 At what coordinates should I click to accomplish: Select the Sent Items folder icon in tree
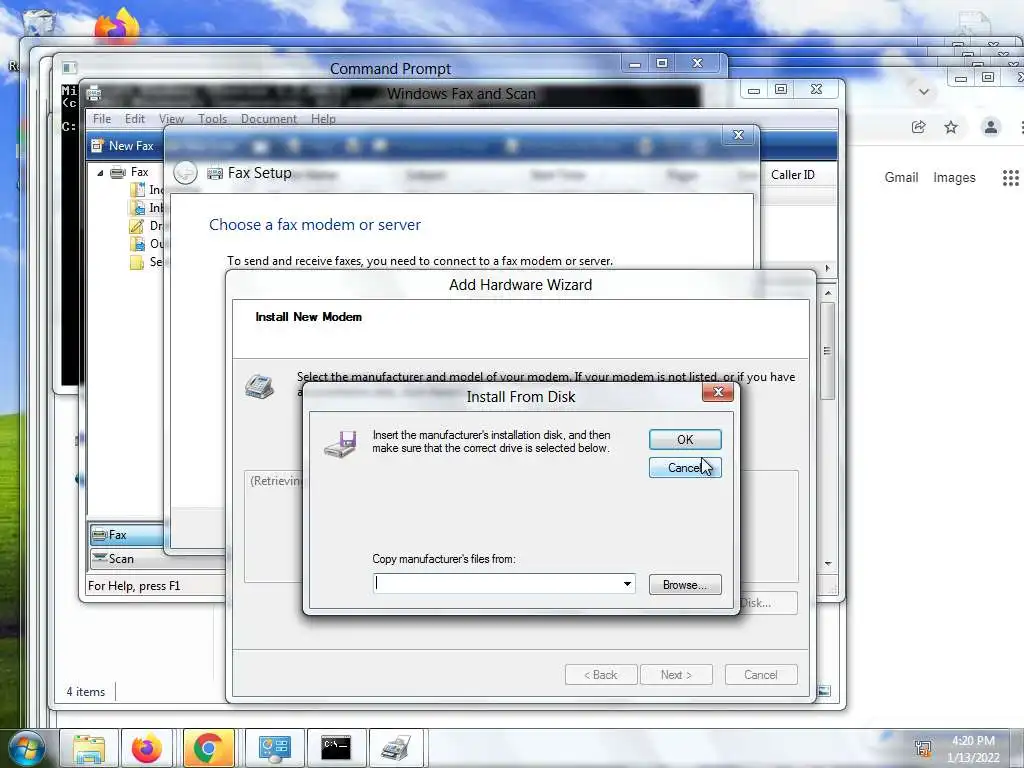pos(136,263)
